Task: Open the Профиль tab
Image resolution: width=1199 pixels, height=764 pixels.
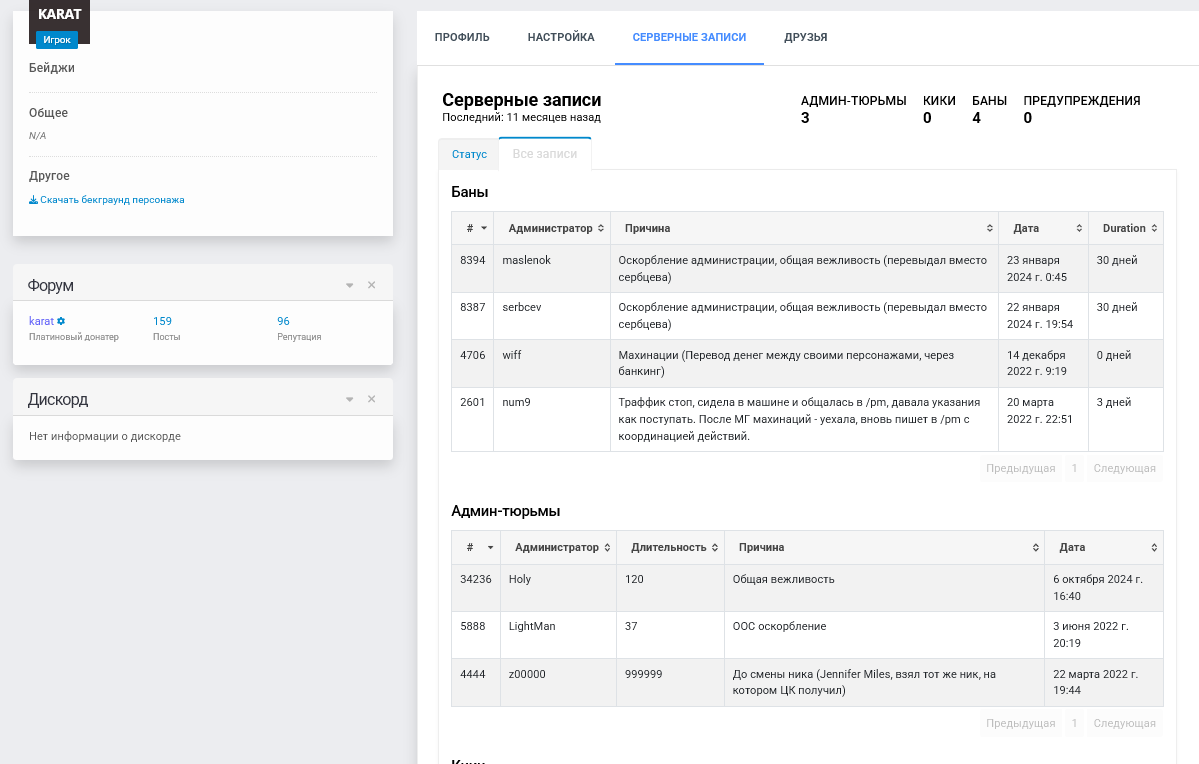Action: click(462, 37)
